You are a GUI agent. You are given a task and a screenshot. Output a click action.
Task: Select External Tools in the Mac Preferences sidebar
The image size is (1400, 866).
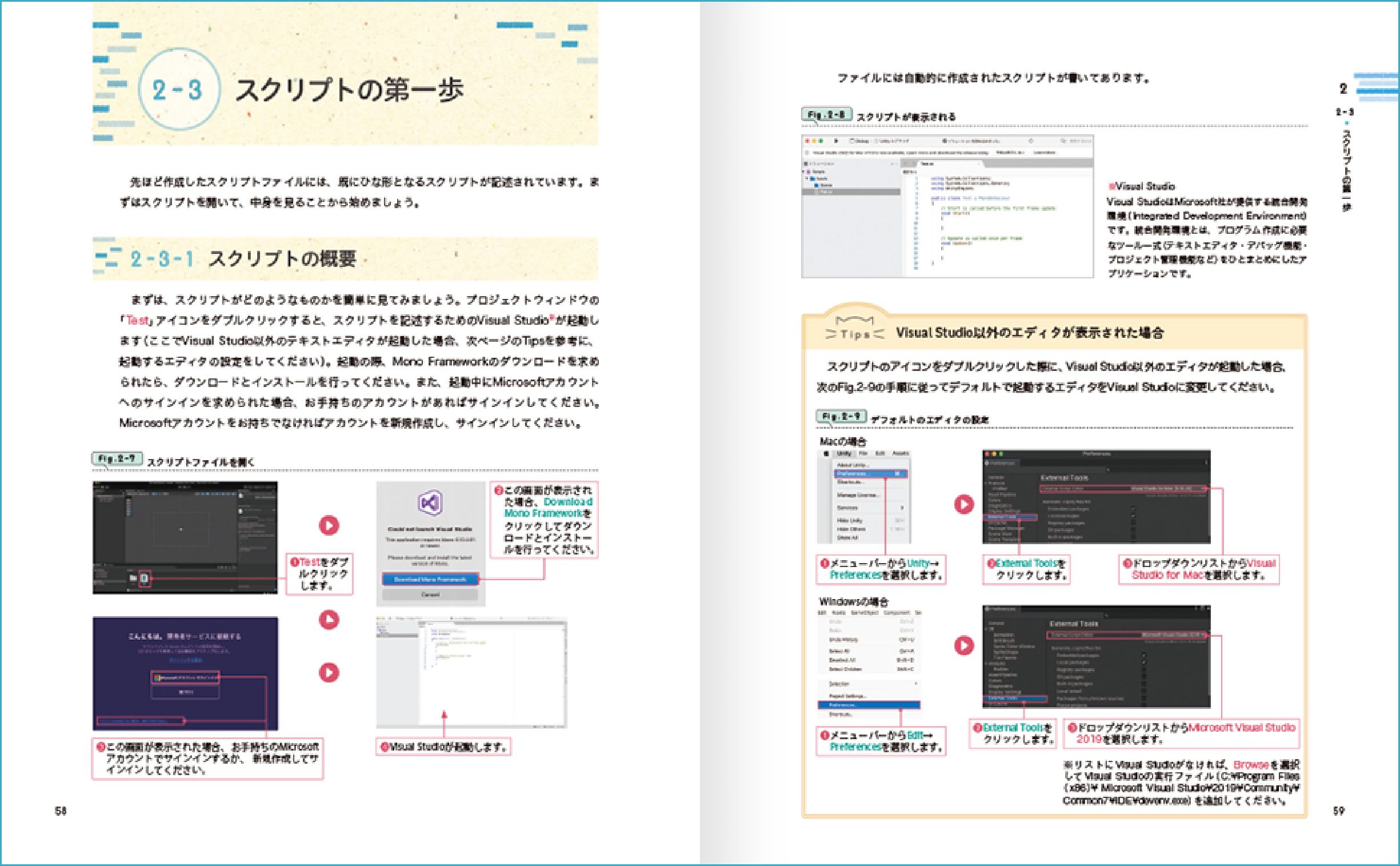click(1011, 517)
